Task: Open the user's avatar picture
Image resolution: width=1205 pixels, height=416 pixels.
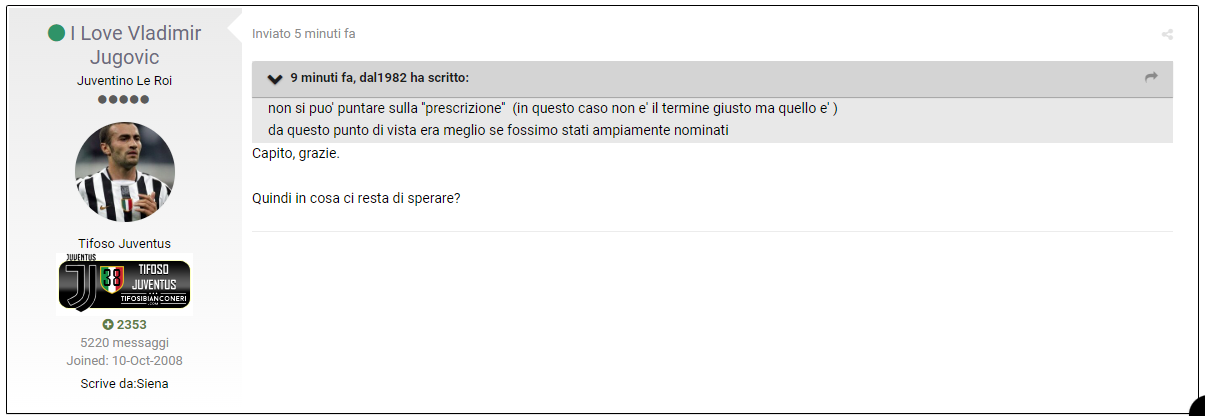Action: click(x=125, y=172)
